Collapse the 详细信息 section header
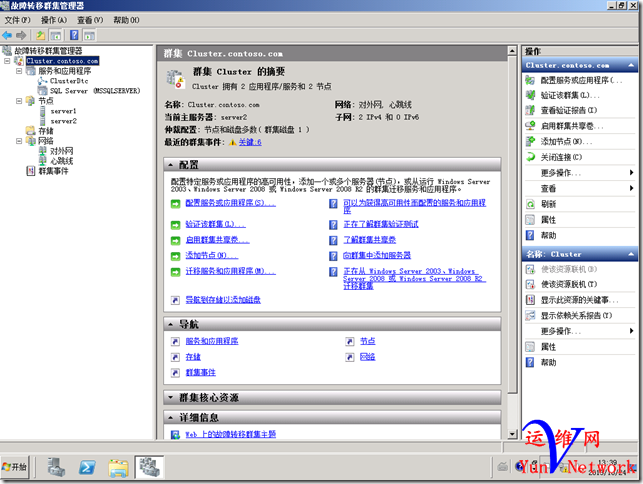The width and height of the screenshot is (643, 484). click(332, 418)
